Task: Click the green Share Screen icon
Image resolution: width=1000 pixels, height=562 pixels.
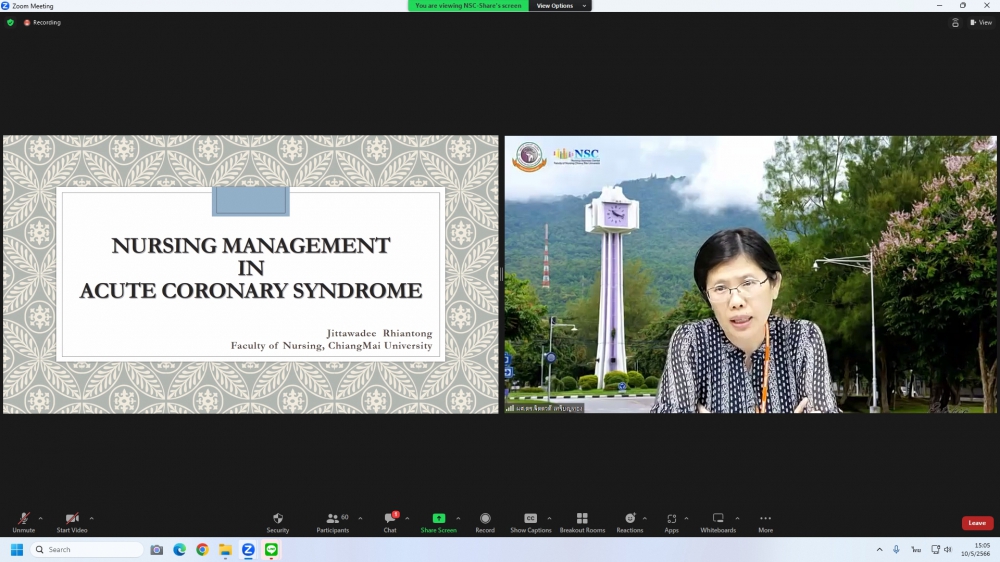Action: 438,519
